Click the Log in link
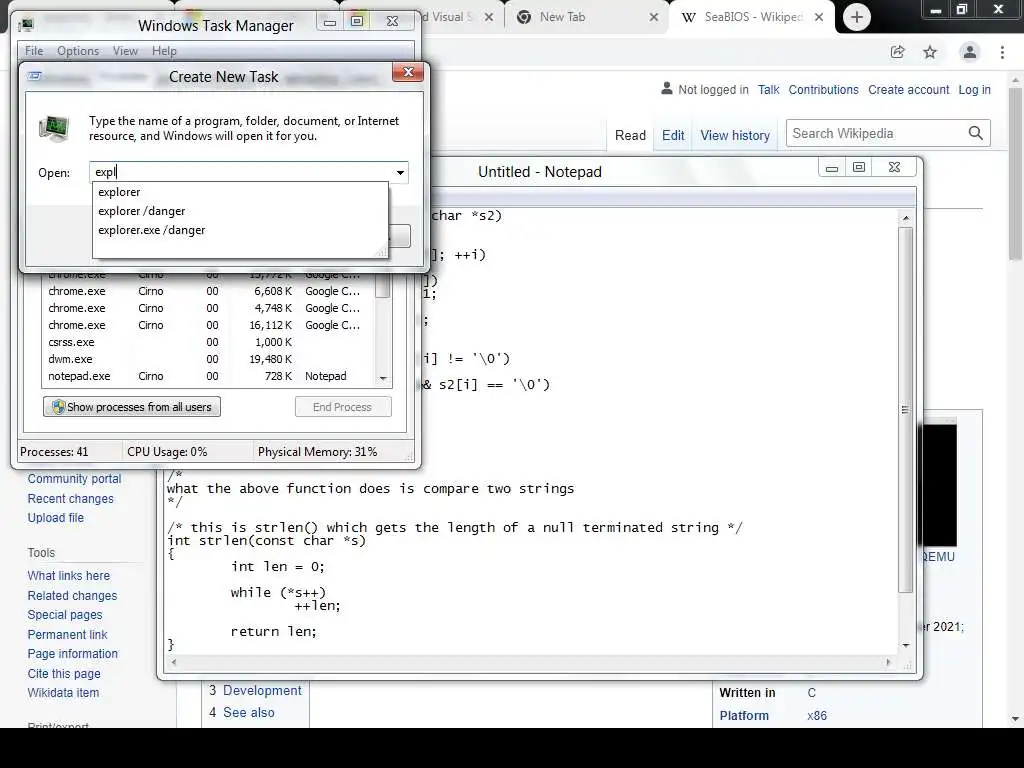The width and height of the screenshot is (1024, 768). point(974,89)
